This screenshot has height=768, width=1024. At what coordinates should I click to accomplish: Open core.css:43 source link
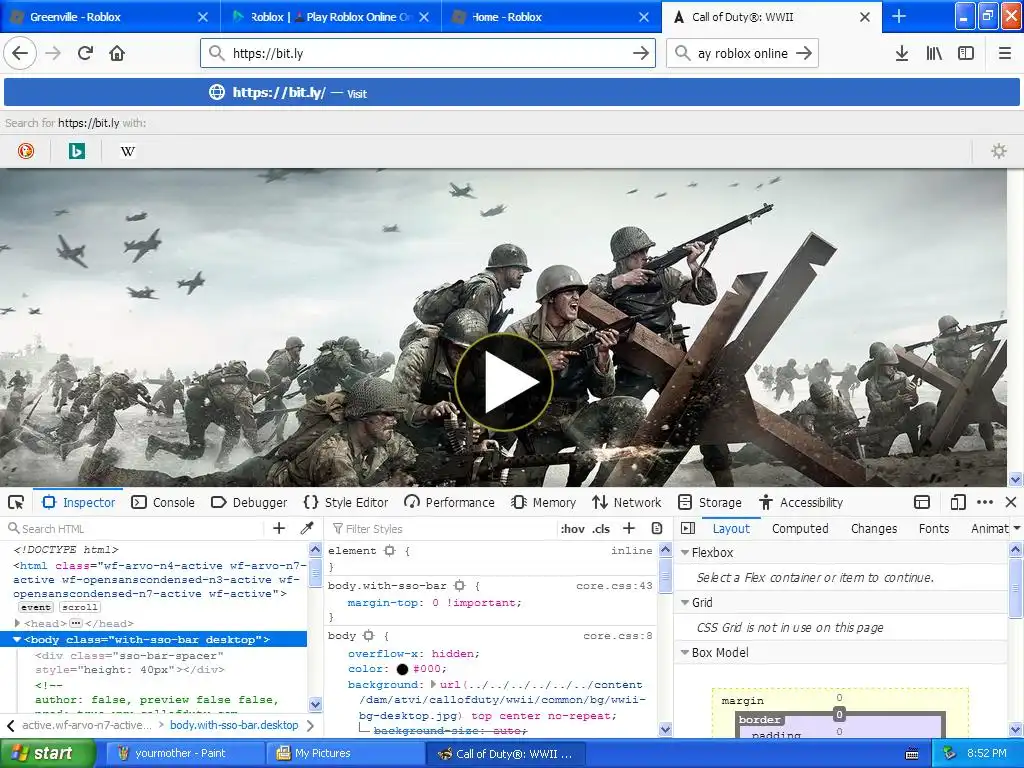[614, 586]
